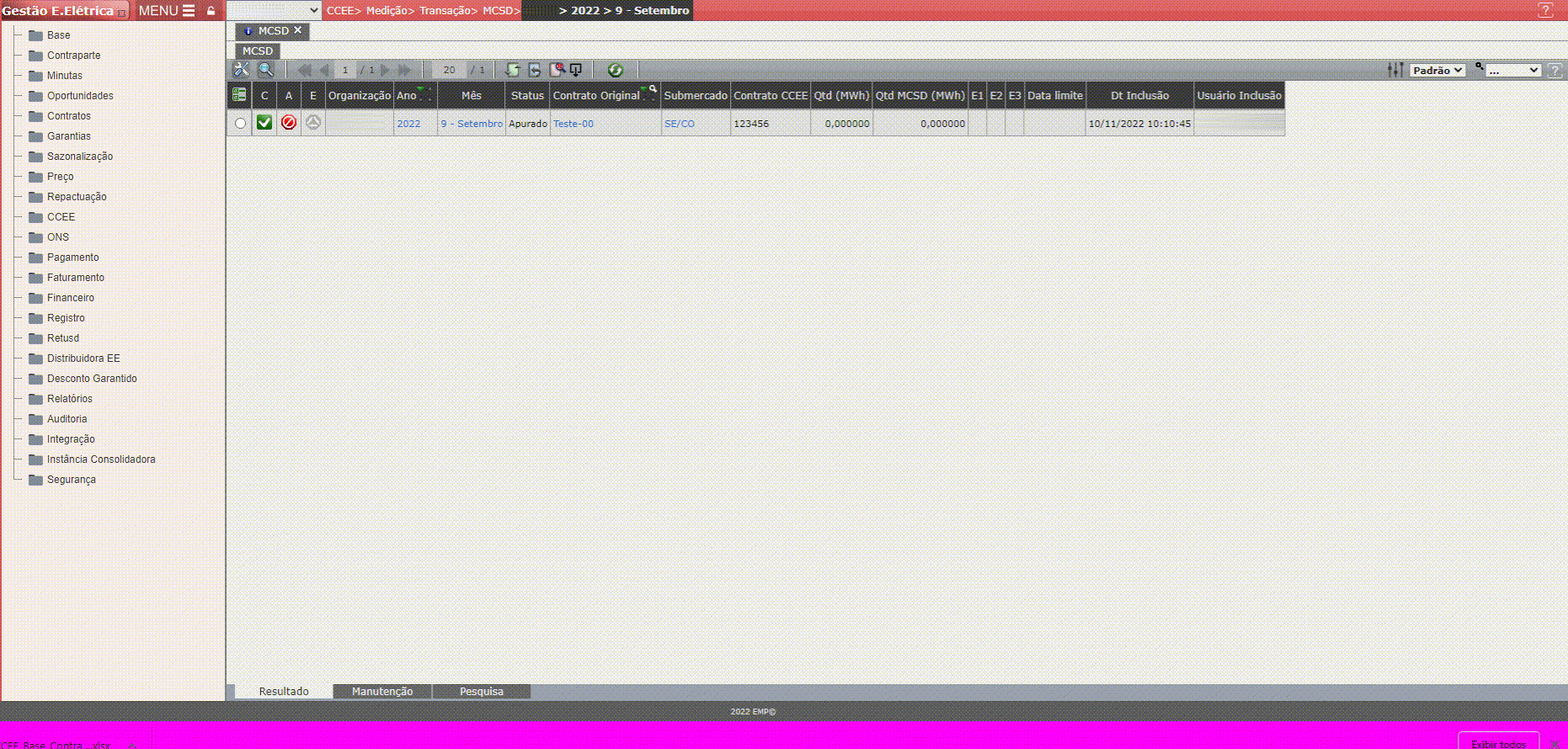Click the download arrow export icon

click(x=576, y=70)
